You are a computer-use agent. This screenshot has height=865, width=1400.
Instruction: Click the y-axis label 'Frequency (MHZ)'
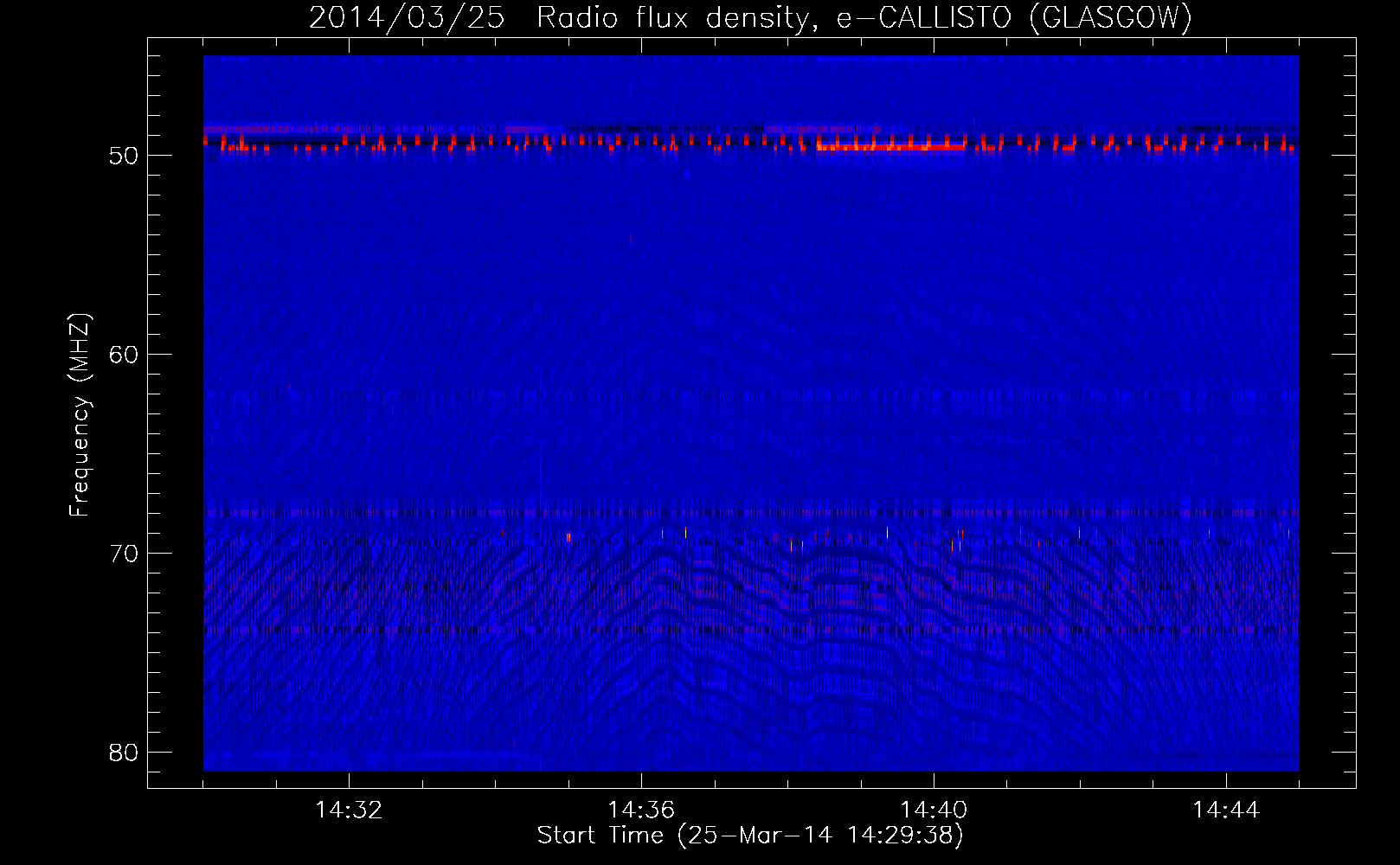coord(79,415)
